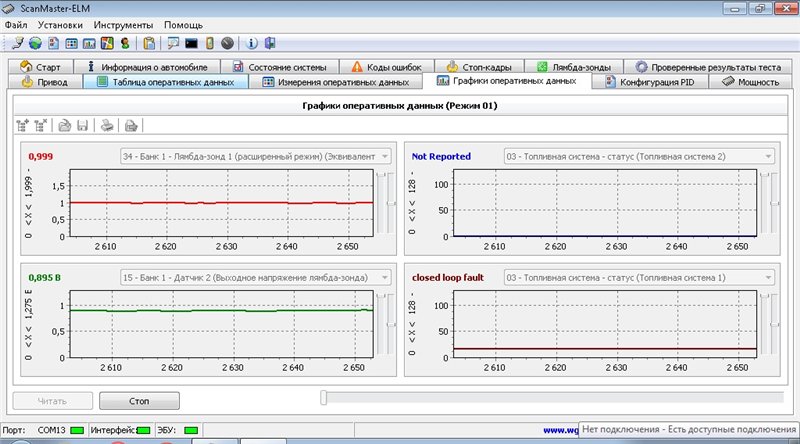Switch to the Информация о автомобиле tab

coord(147,67)
